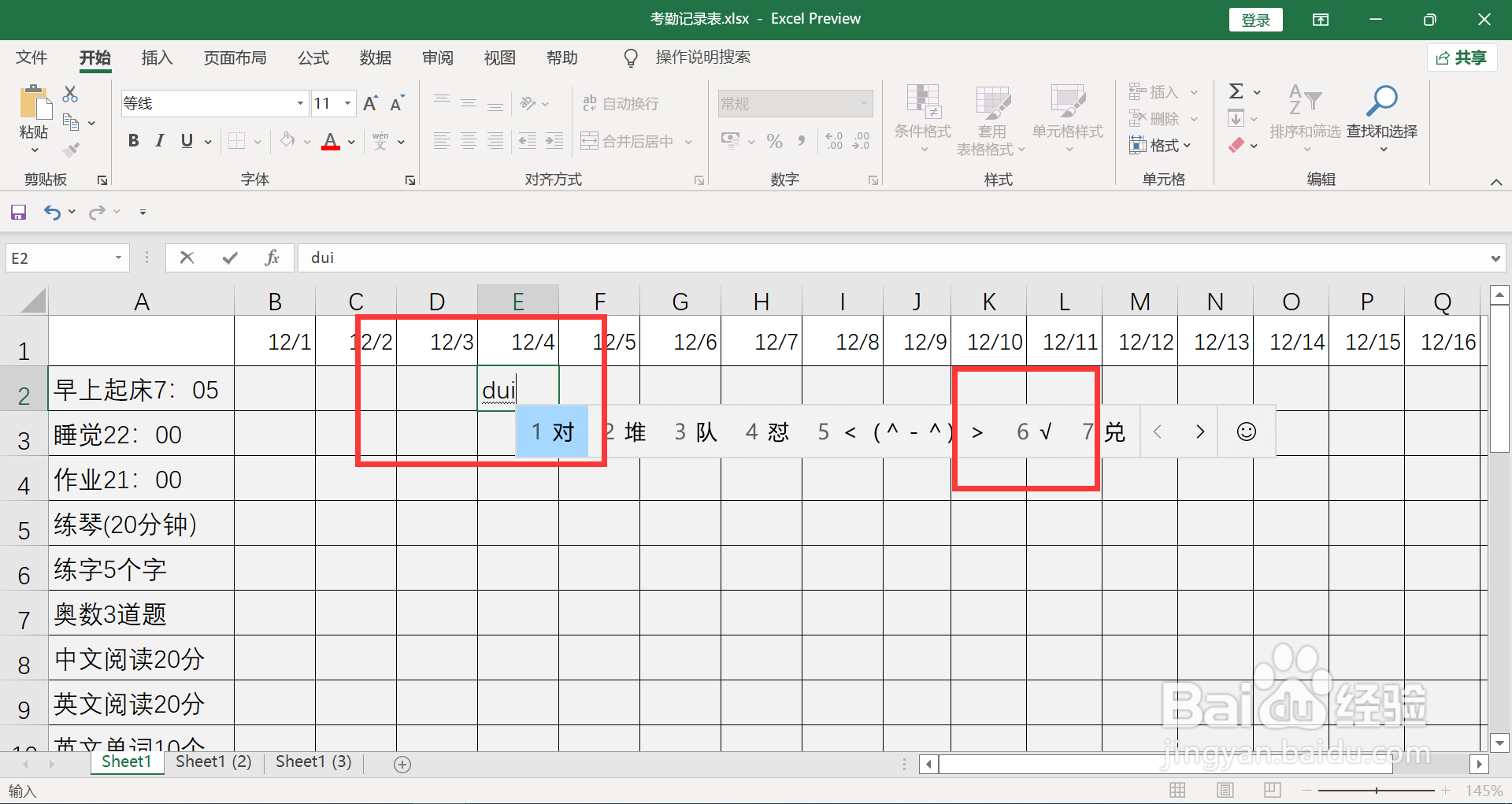
Task: Click the Format as Table icon
Action: 992,102
